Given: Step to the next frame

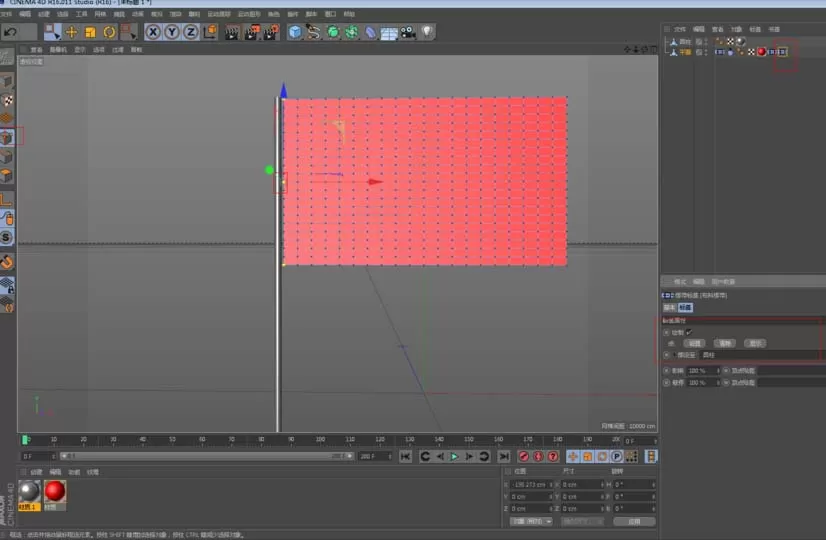Looking at the screenshot, I should tap(469, 457).
